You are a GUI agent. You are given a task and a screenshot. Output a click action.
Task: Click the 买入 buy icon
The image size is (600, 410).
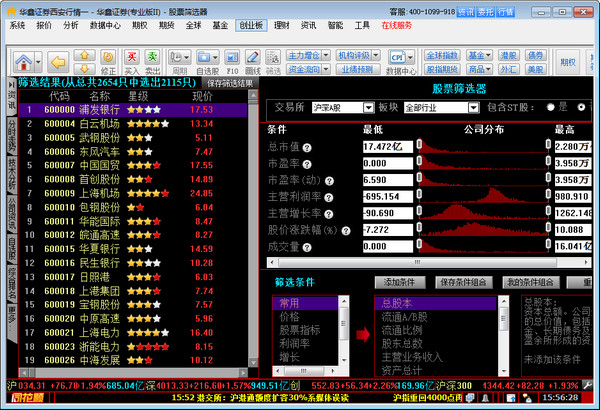(132, 57)
